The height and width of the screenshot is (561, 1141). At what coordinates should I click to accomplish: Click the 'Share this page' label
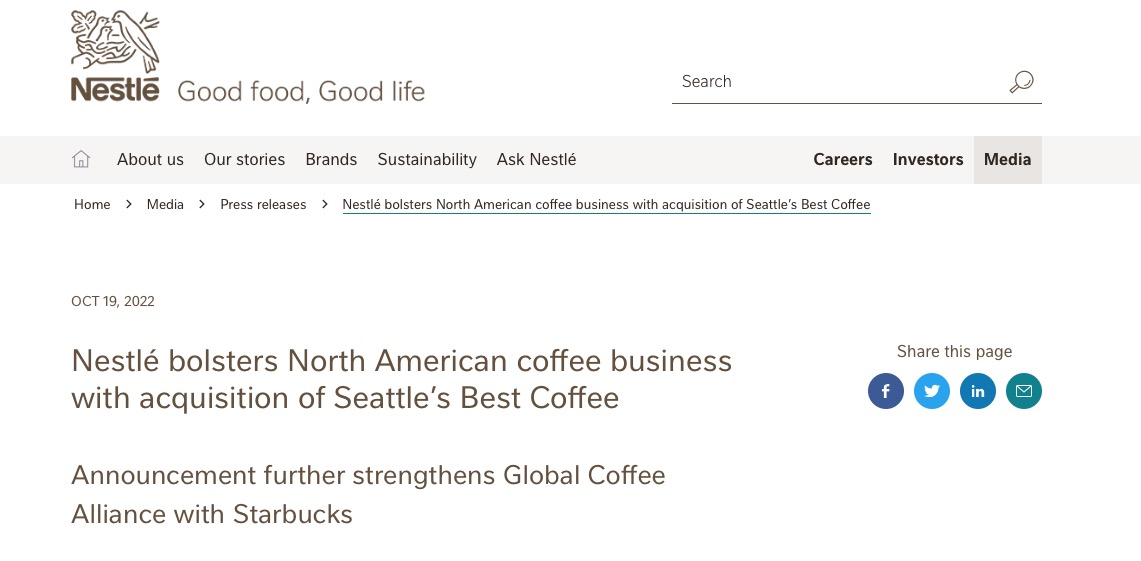954,351
